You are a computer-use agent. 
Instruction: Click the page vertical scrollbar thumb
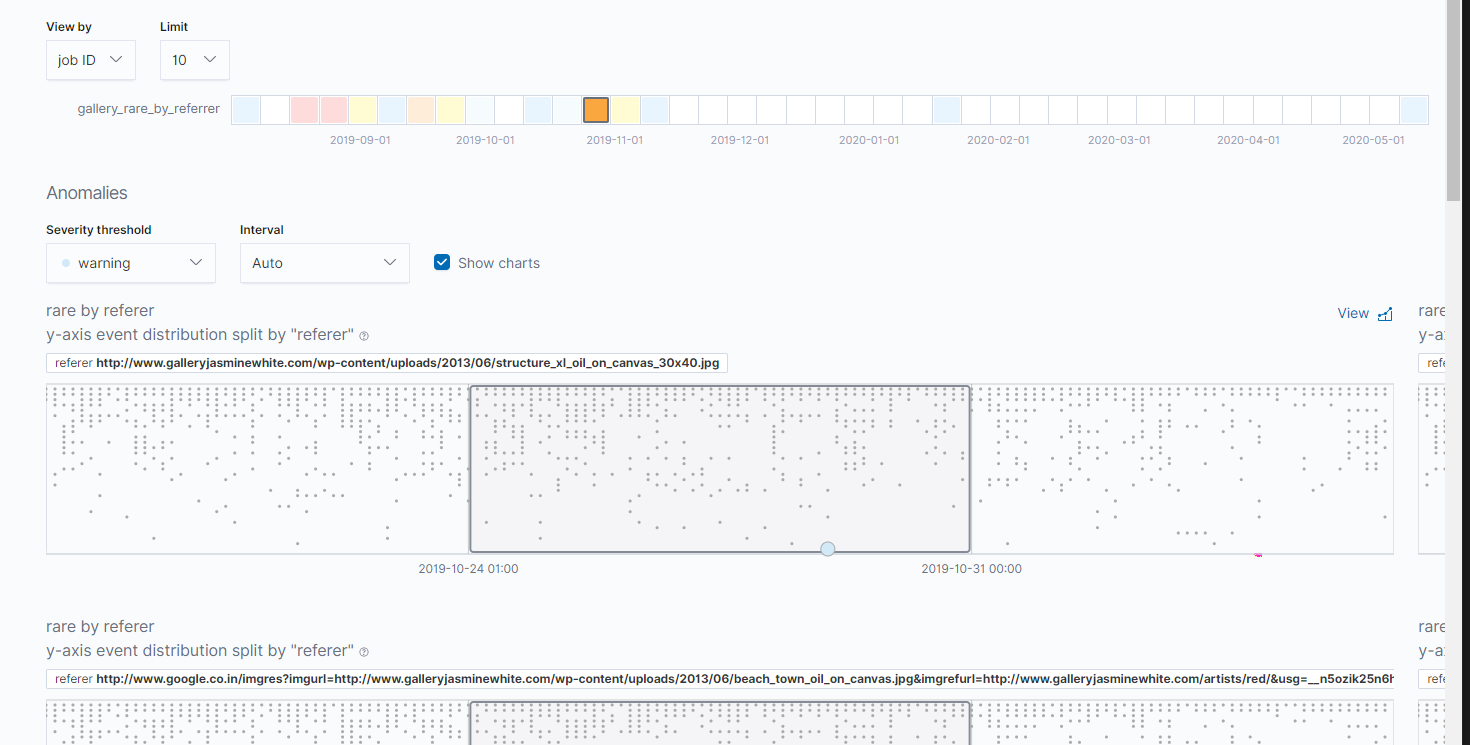point(1455,100)
